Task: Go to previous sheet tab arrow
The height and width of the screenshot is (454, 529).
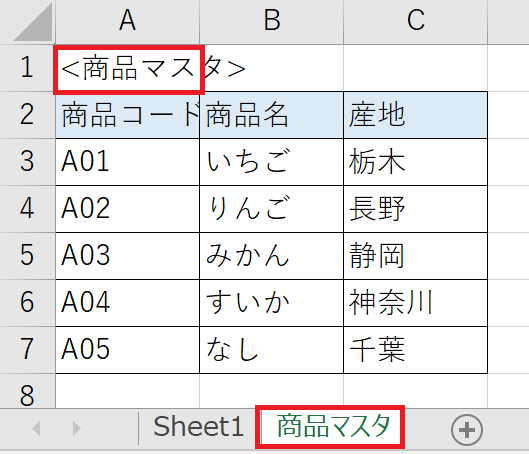Action: [36, 429]
